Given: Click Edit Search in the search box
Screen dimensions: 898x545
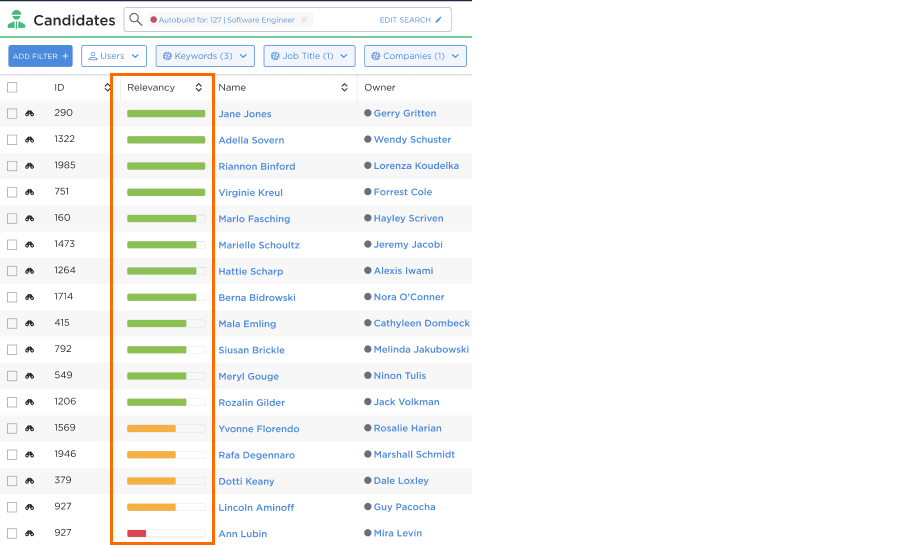Looking at the screenshot, I should click(x=410, y=20).
